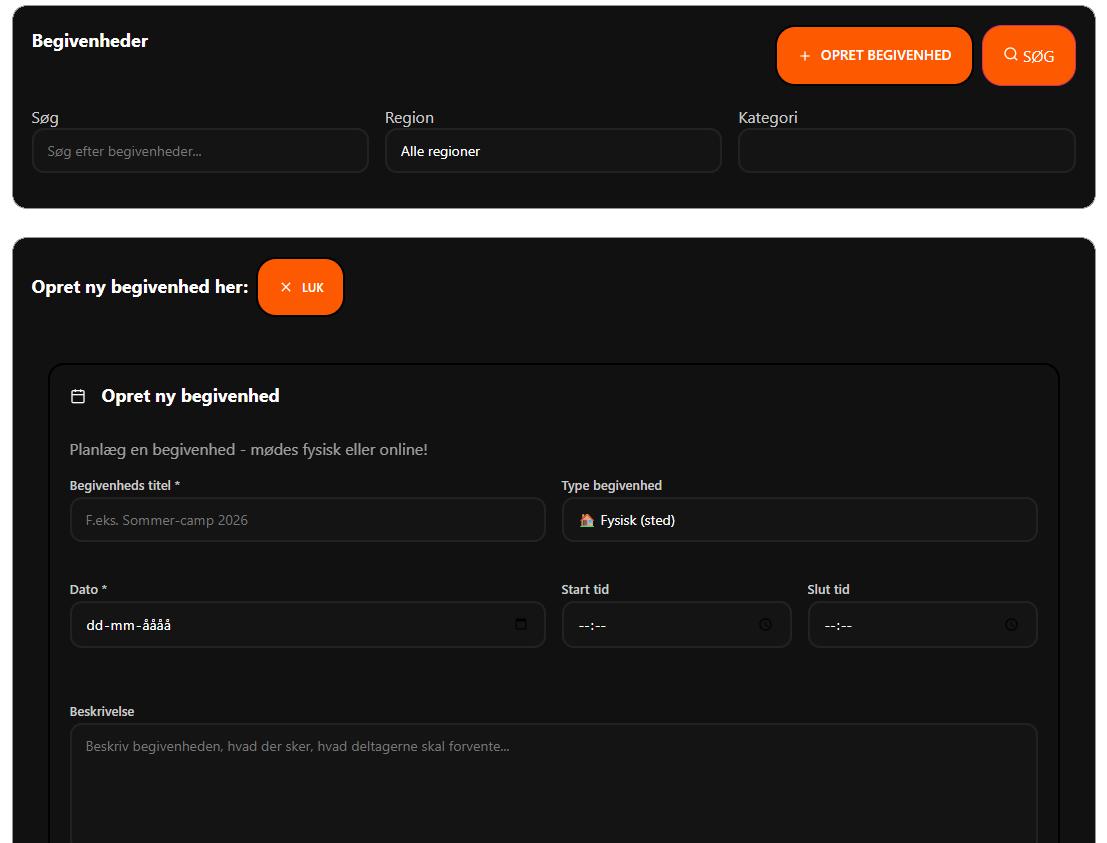Click the 'Beskrivelse' label

[102, 712]
